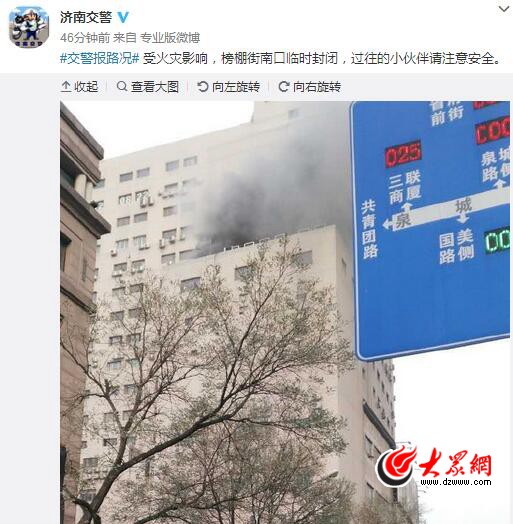
Task: Visit the 济南交警 username link
Action: coord(86,17)
